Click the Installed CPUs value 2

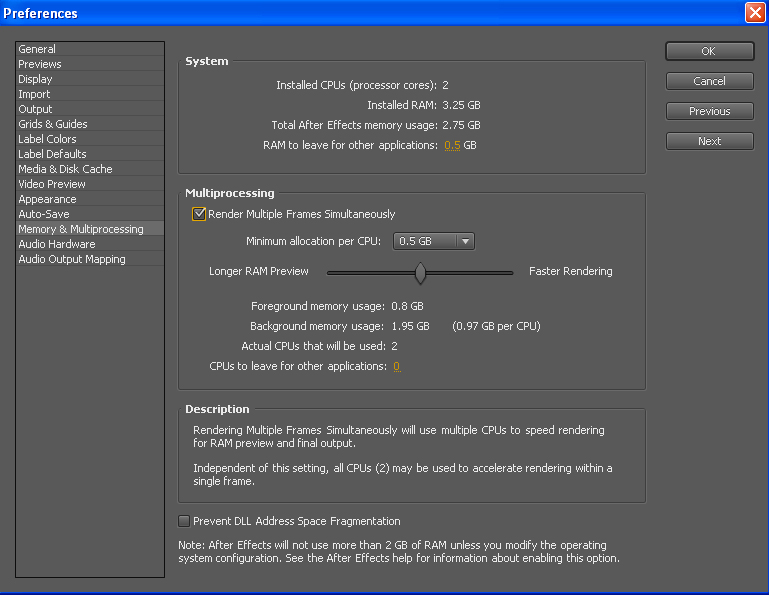[445, 85]
